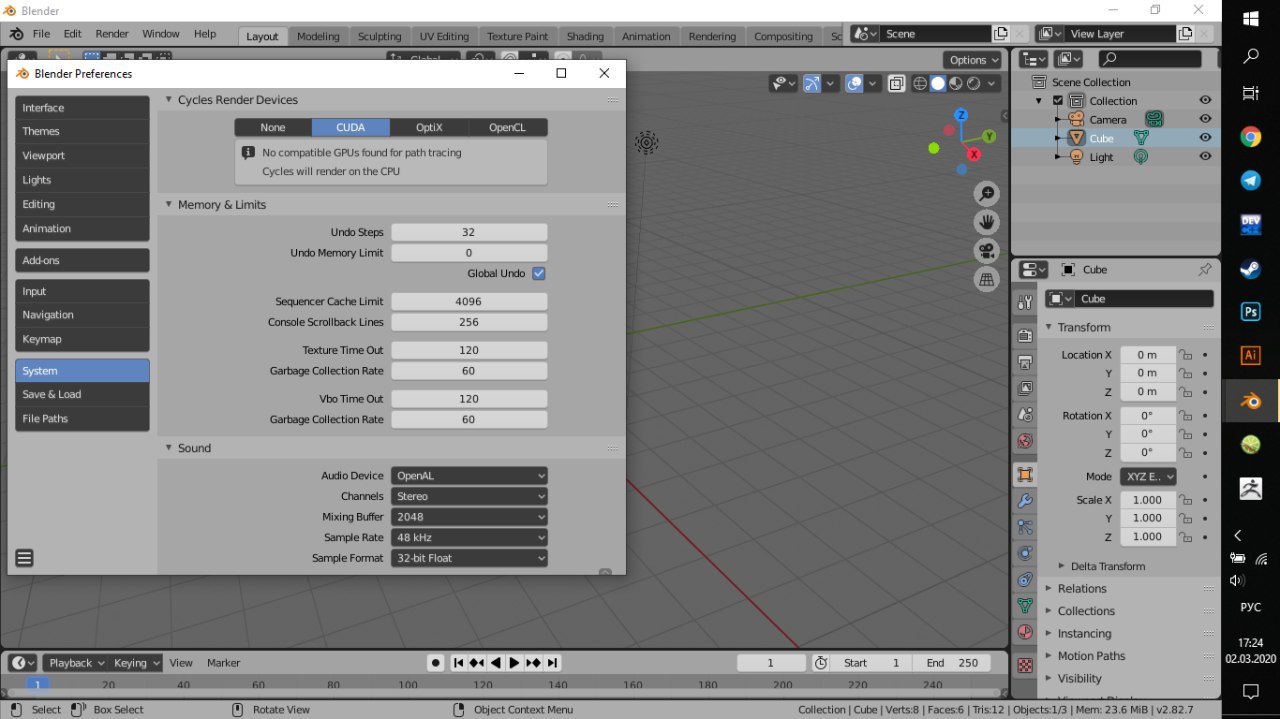This screenshot has height=719, width=1280.
Task: Collapse the Memory & Limits section
Action: 221,204
